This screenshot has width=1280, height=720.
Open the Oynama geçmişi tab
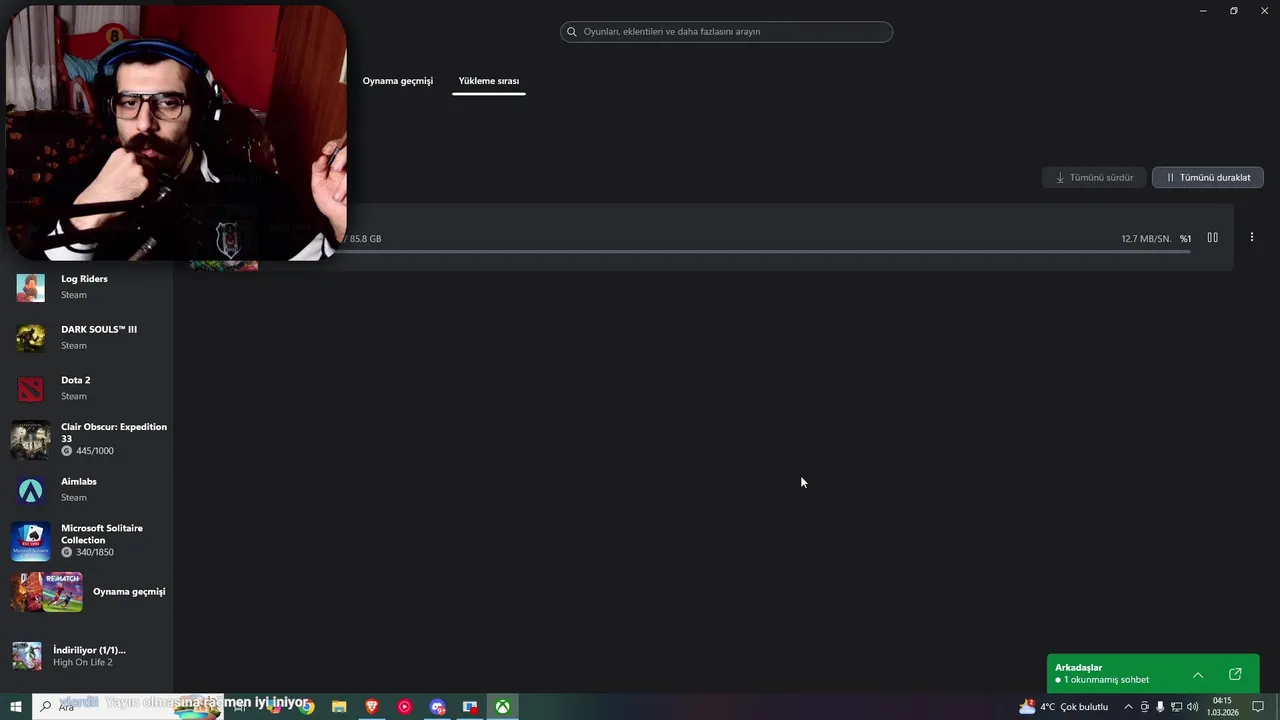tap(397, 81)
